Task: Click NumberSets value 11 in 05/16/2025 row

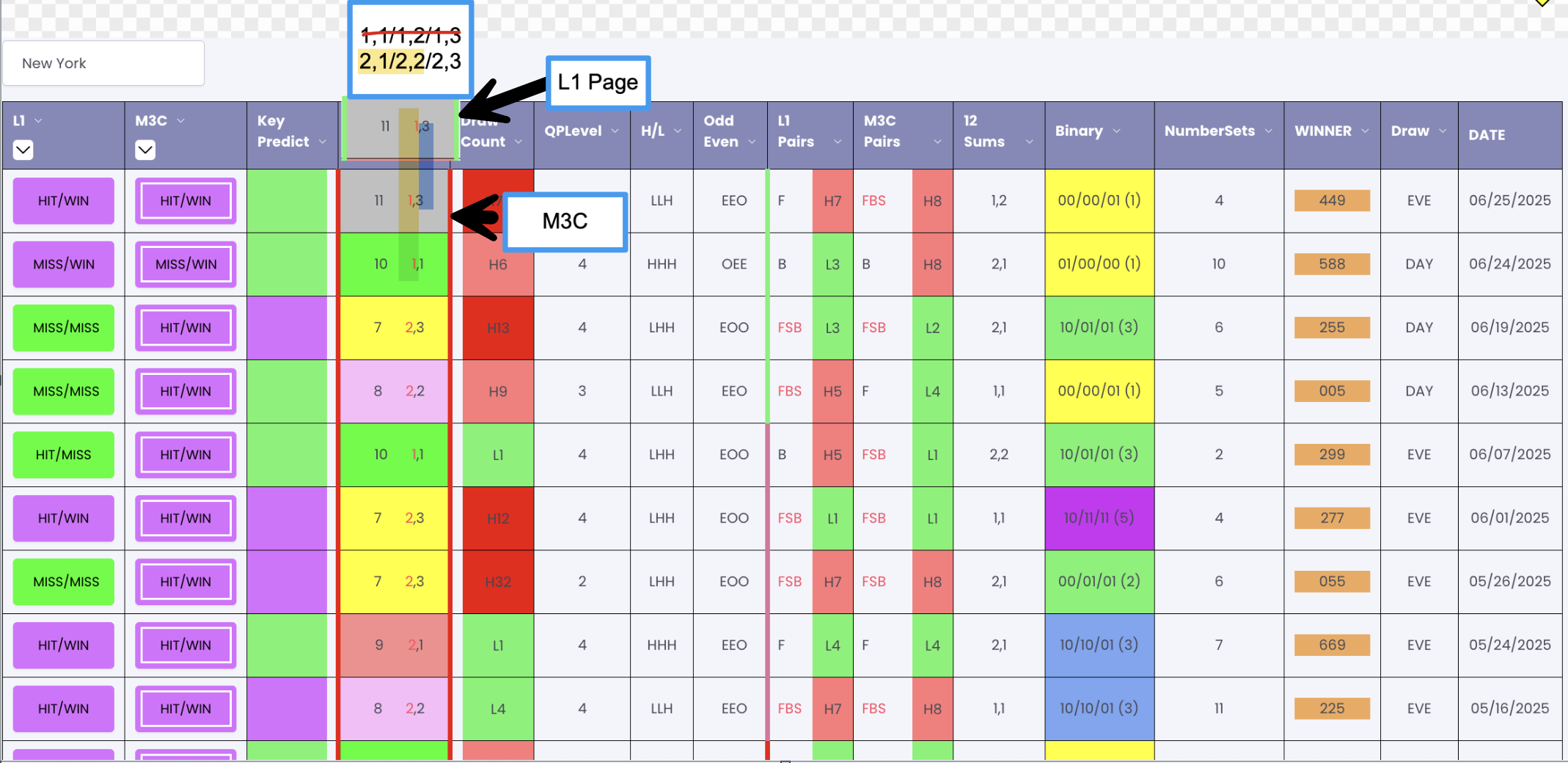Action: click(x=1219, y=708)
